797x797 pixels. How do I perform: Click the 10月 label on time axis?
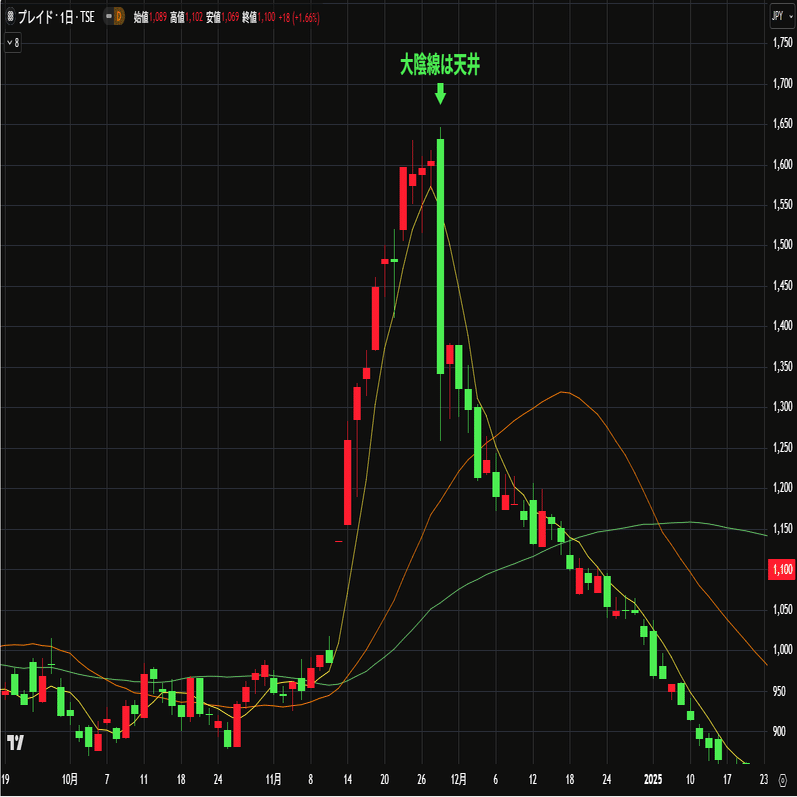70,779
